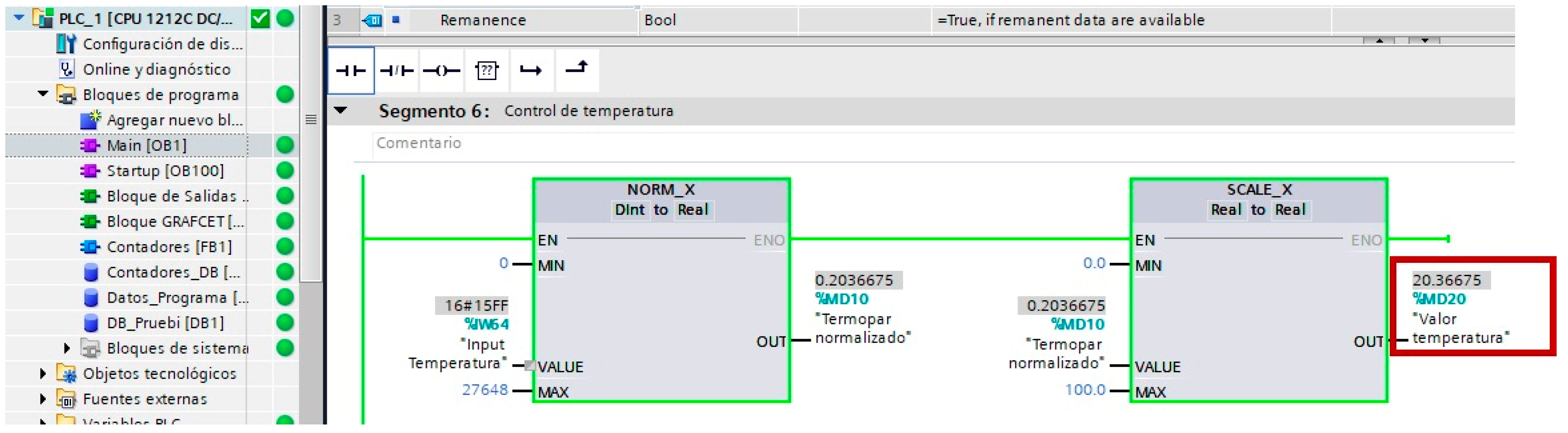This screenshot has height=433, width=1568.
Task: Open Configuración de dispositivos
Action: (x=162, y=44)
